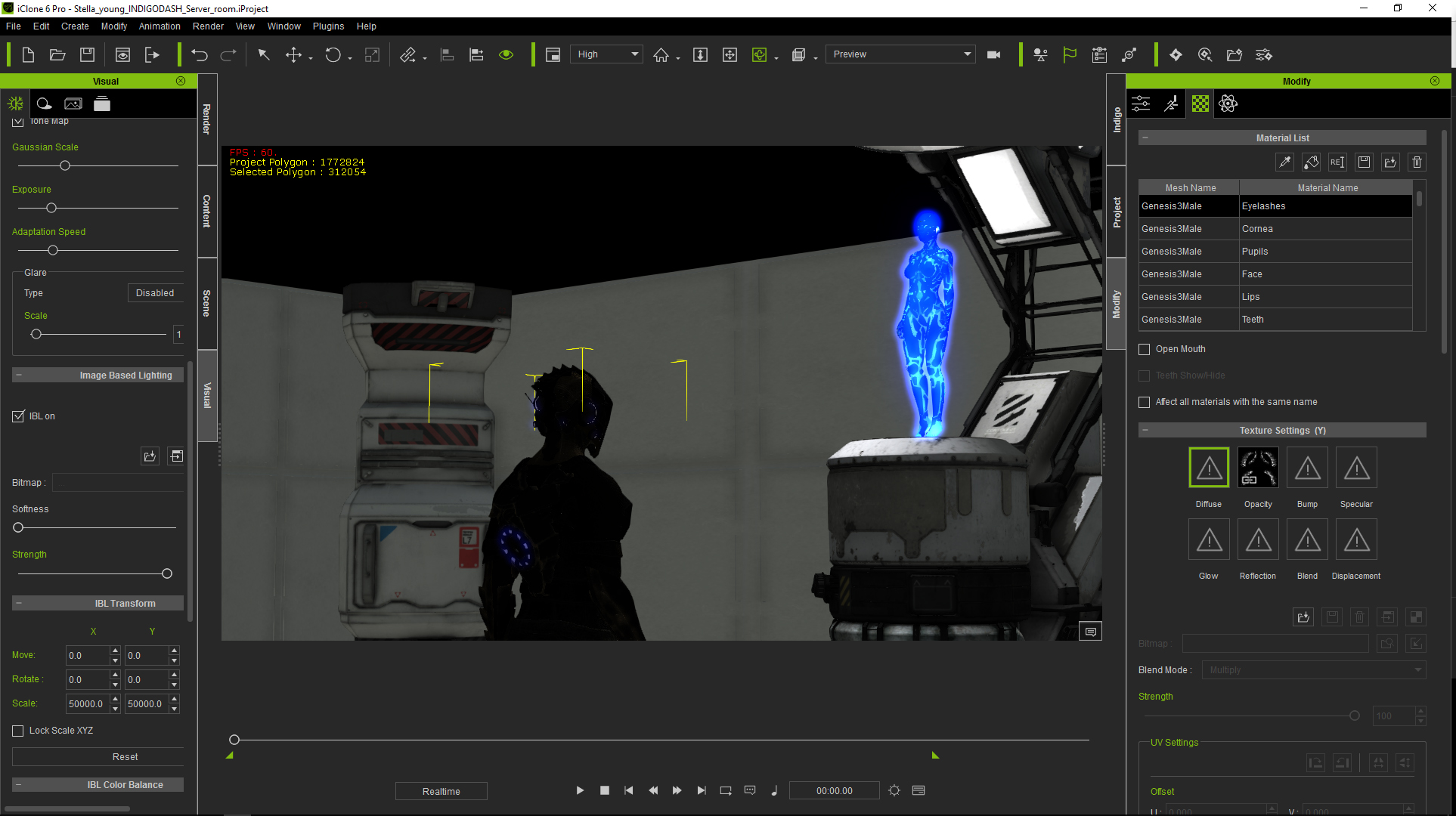Switch to the Indigo side tab
Image resolution: width=1456 pixels, height=816 pixels.
click(x=1117, y=120)
